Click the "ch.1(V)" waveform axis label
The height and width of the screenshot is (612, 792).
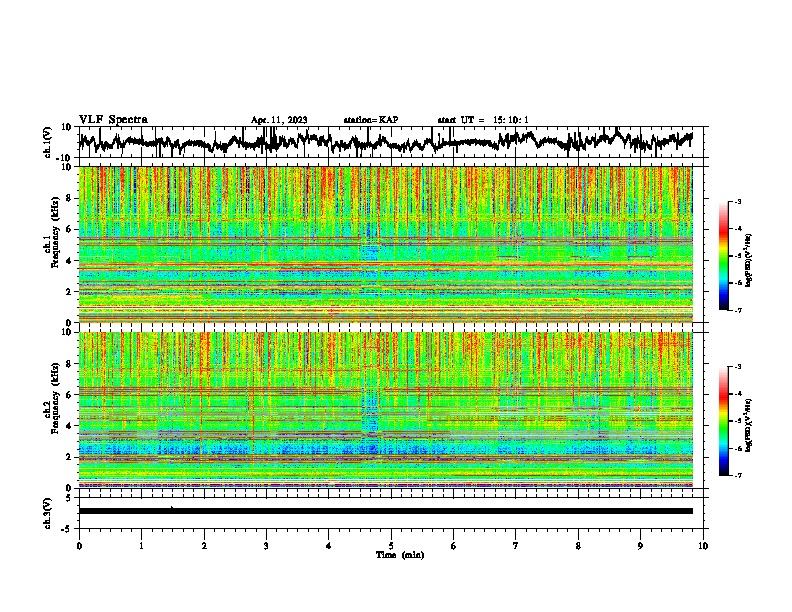pyautogui.click(x=48, y=142)
